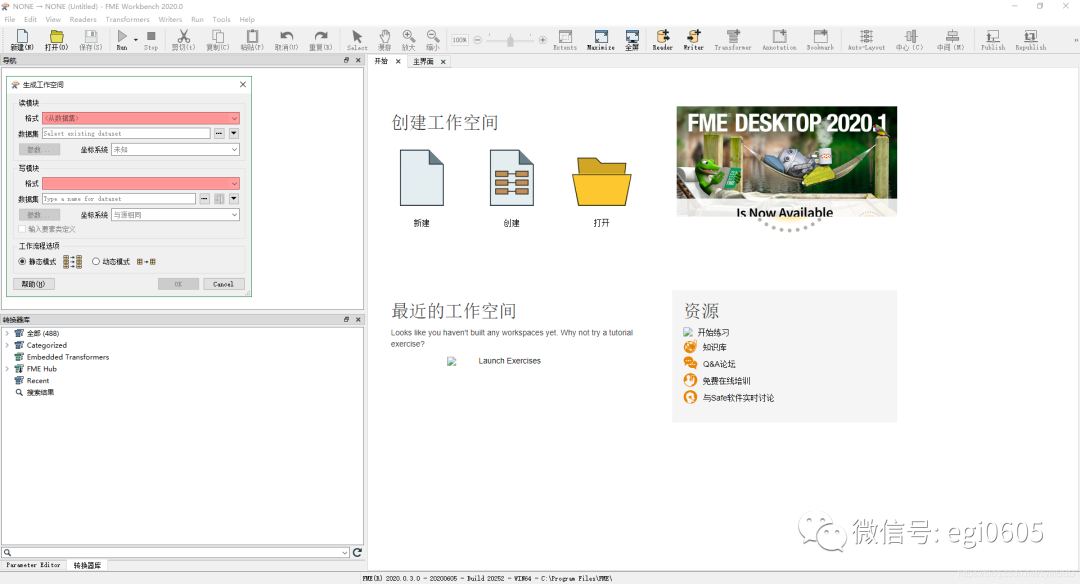The image size is (1080, 584).
Task: Open the Tools menu
Action: click(221, 19)
